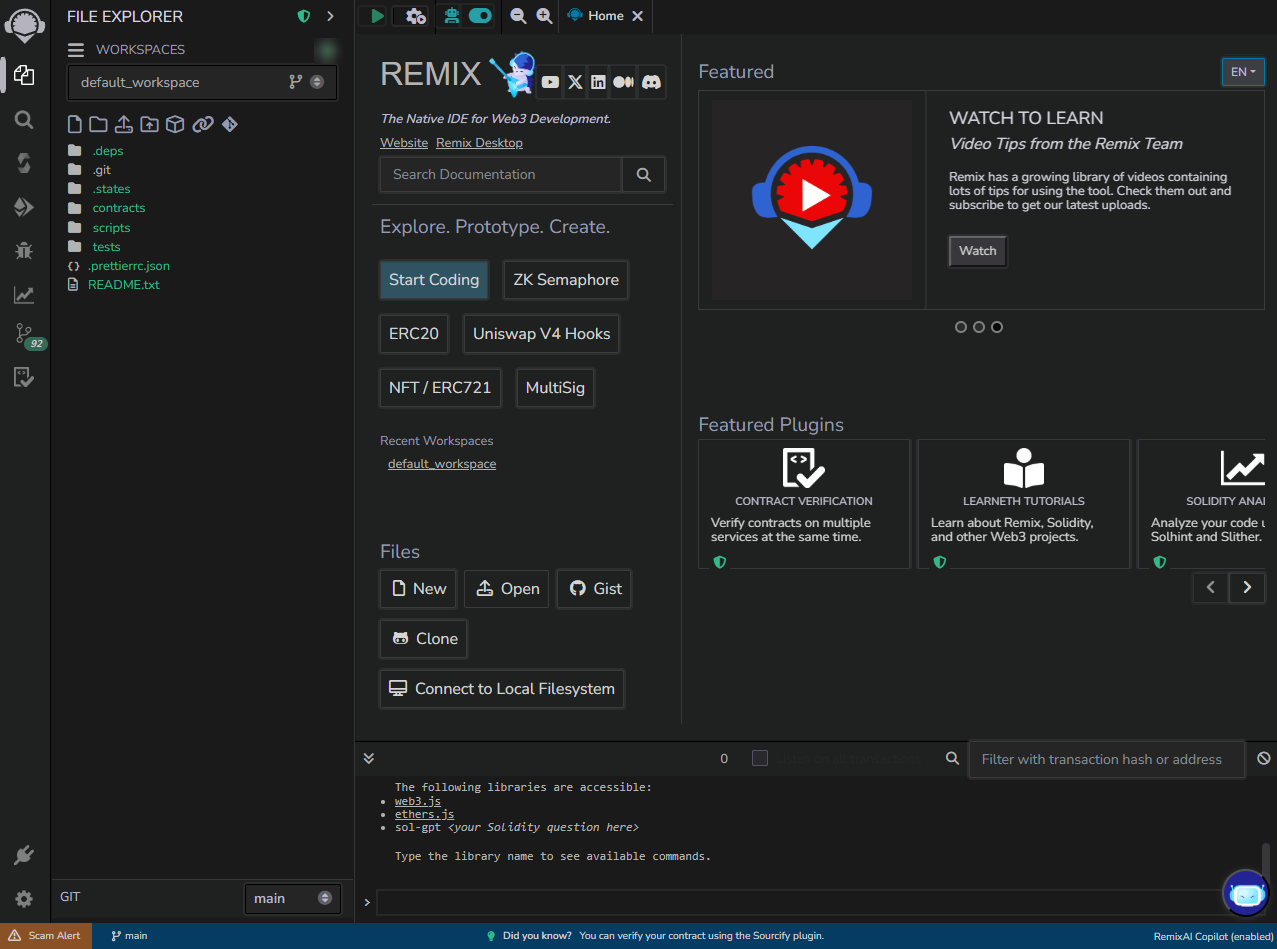The image size is (1277, 949).
Task: Open the Solidity static analysis chart icon
Action: pos(24,295)
